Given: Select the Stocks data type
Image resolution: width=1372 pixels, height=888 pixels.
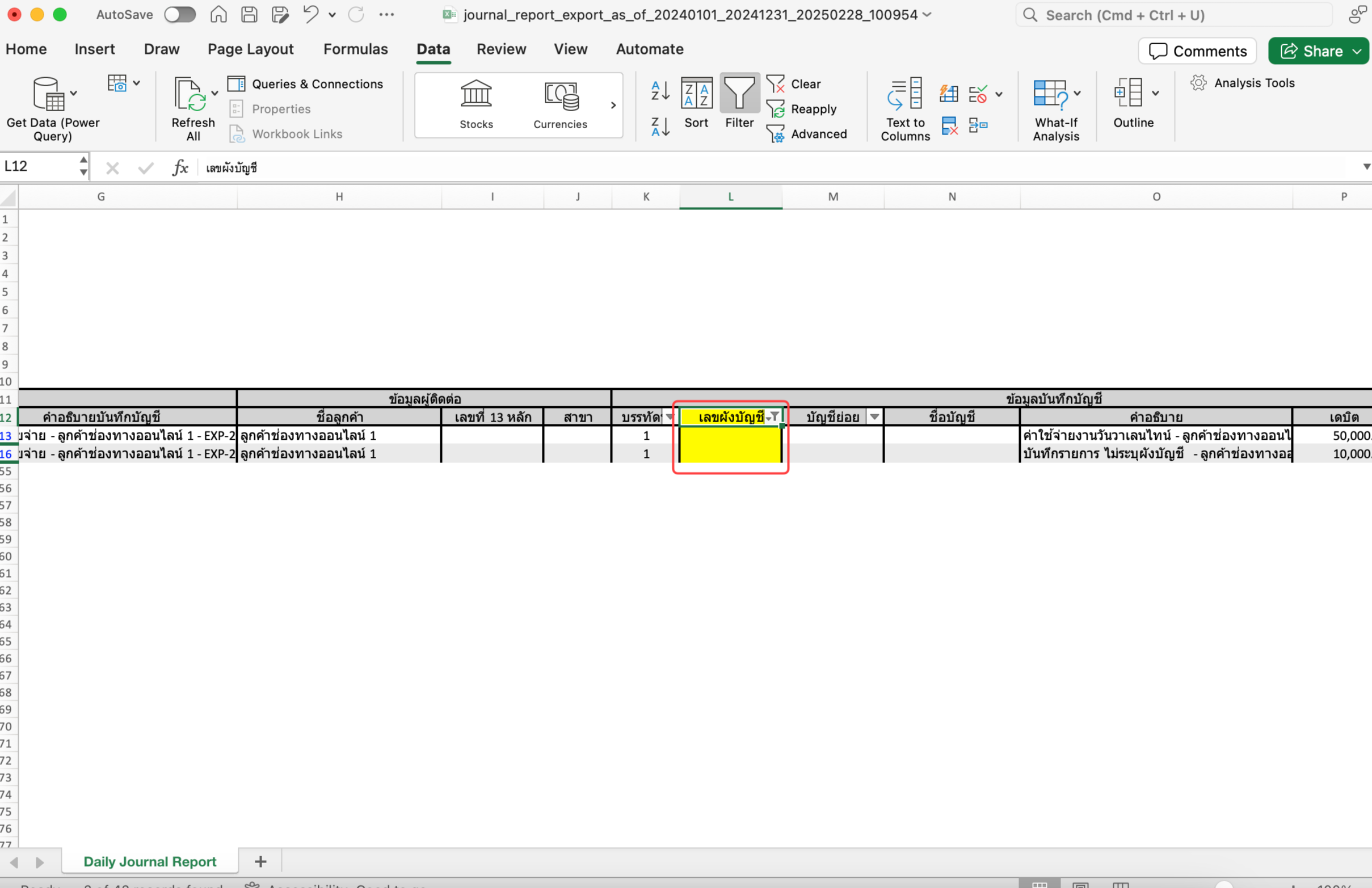Looking at the screenshot, I should 476,104.
